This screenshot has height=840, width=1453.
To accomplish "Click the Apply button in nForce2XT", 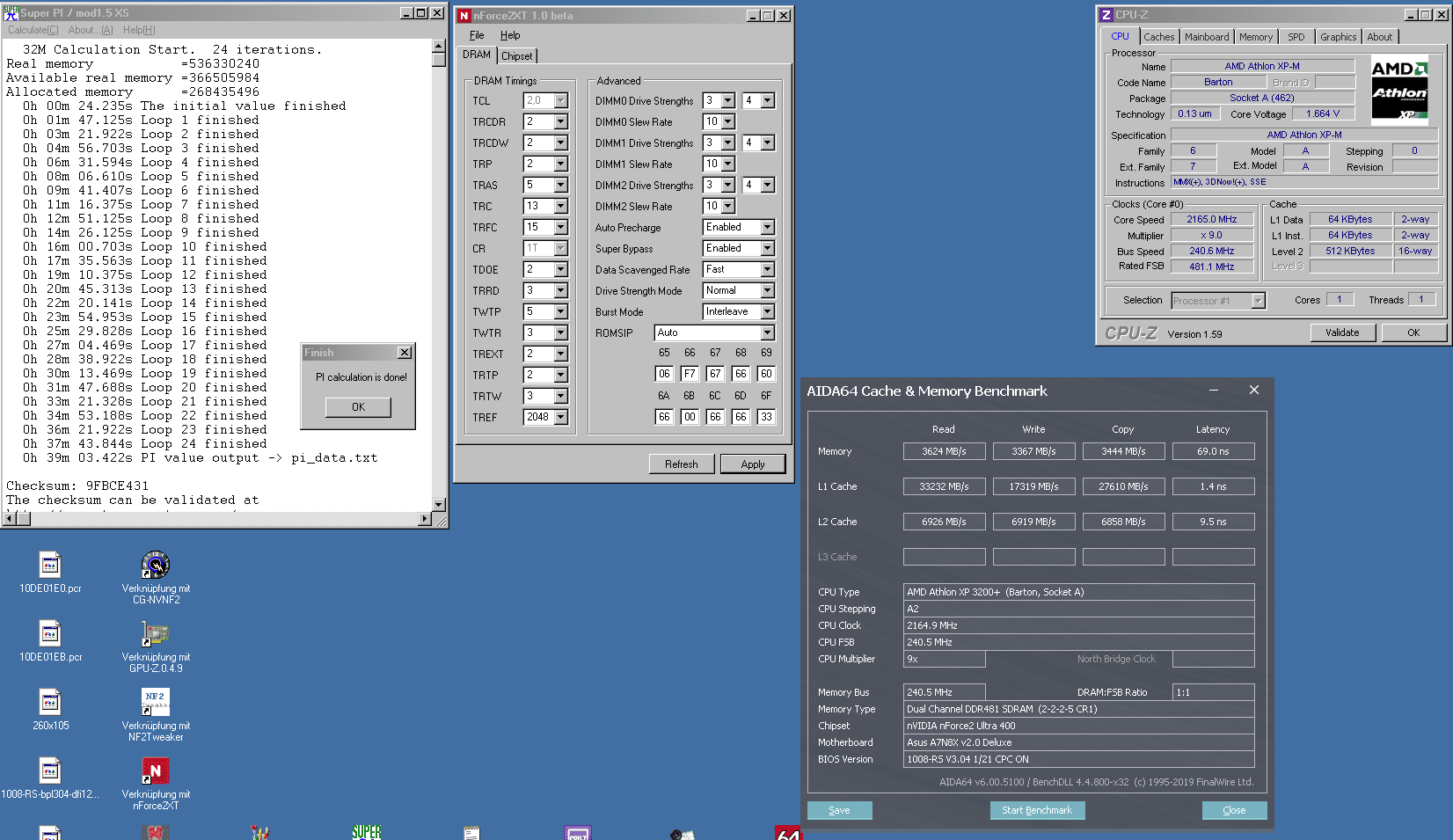I will pos(753,464).
